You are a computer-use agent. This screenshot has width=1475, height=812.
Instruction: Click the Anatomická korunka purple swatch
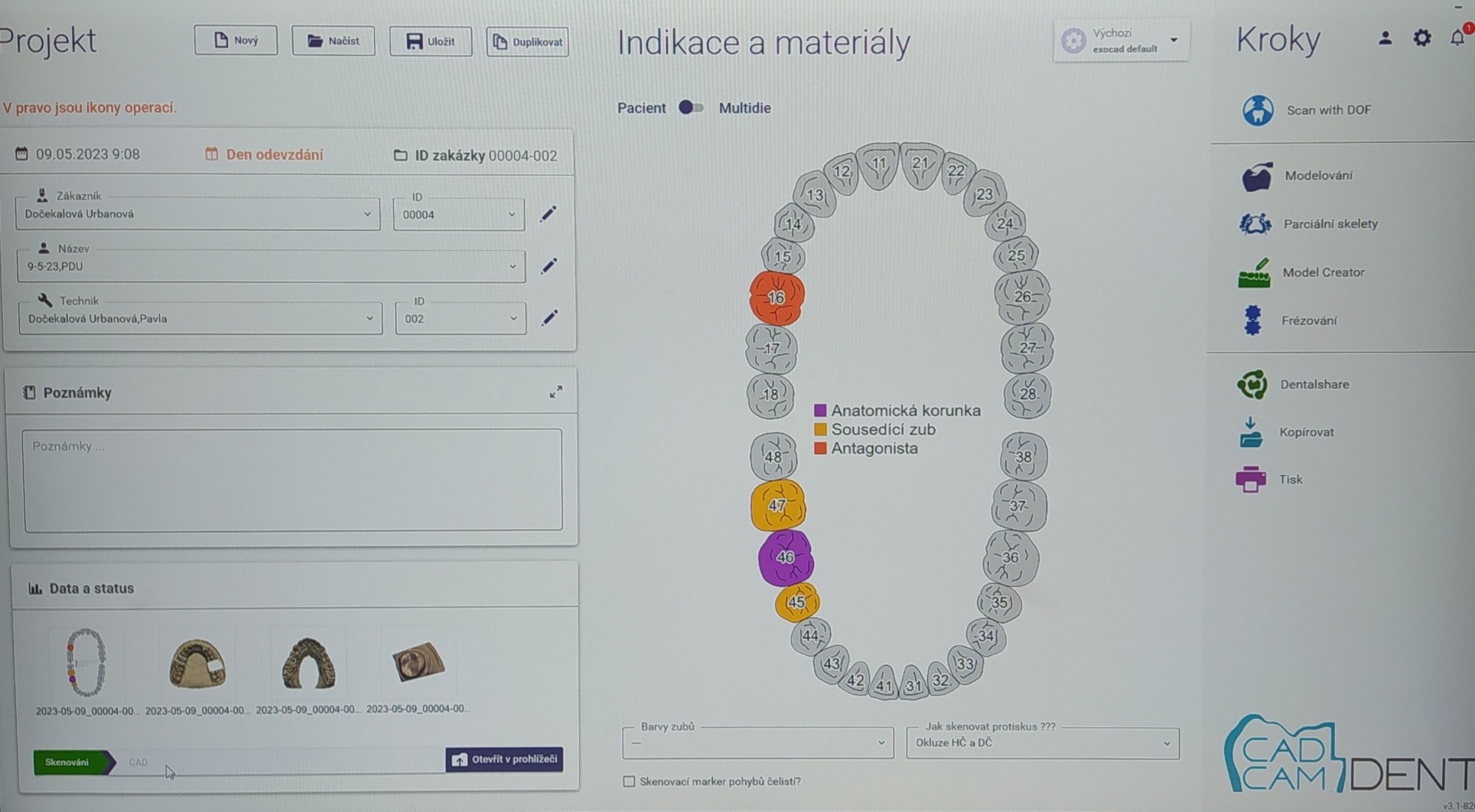(820, 411)
